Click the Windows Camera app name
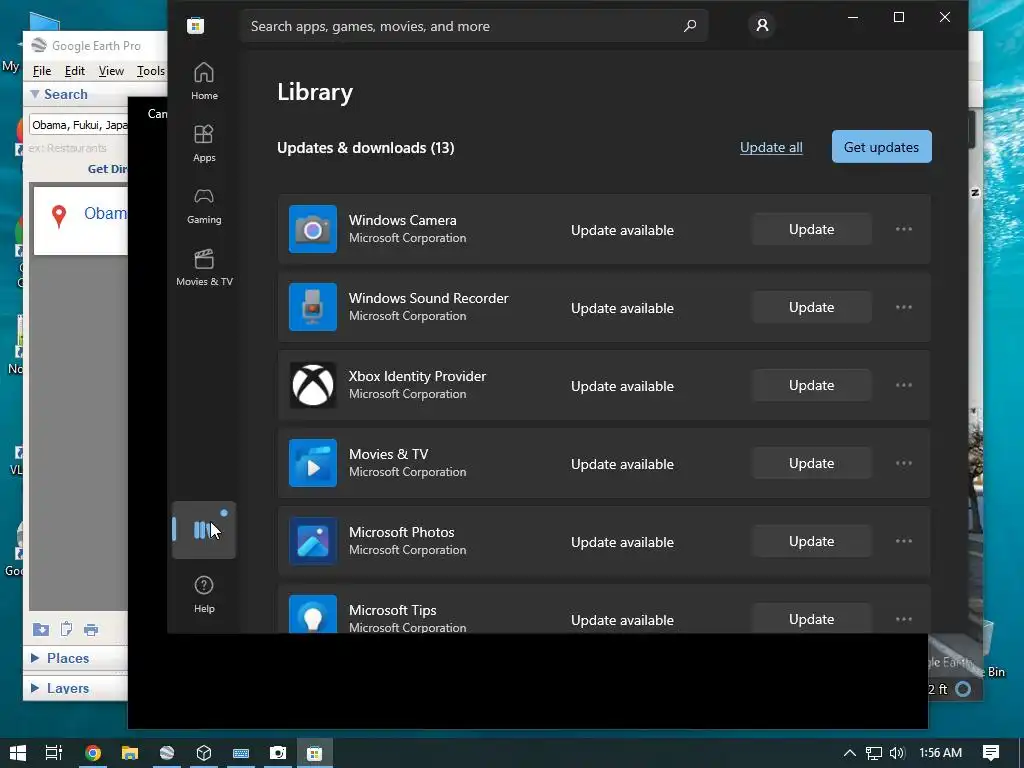The width and height of the screenshot is (1024, 768). [402, 220]
